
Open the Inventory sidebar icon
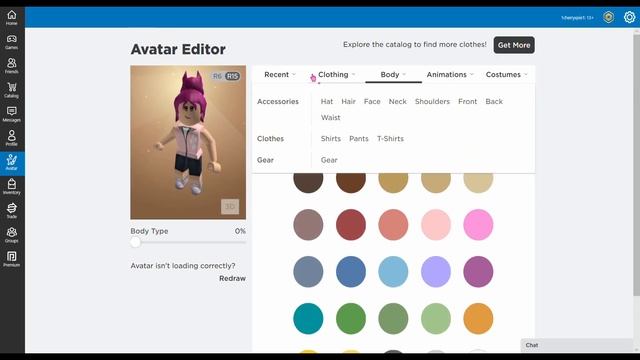coord(12,187)
